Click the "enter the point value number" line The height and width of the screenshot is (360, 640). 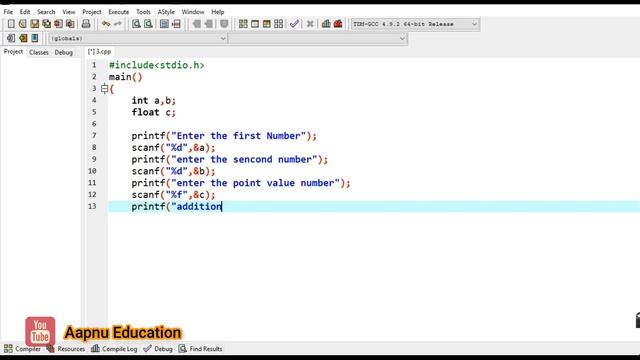(x=241, y=183)
